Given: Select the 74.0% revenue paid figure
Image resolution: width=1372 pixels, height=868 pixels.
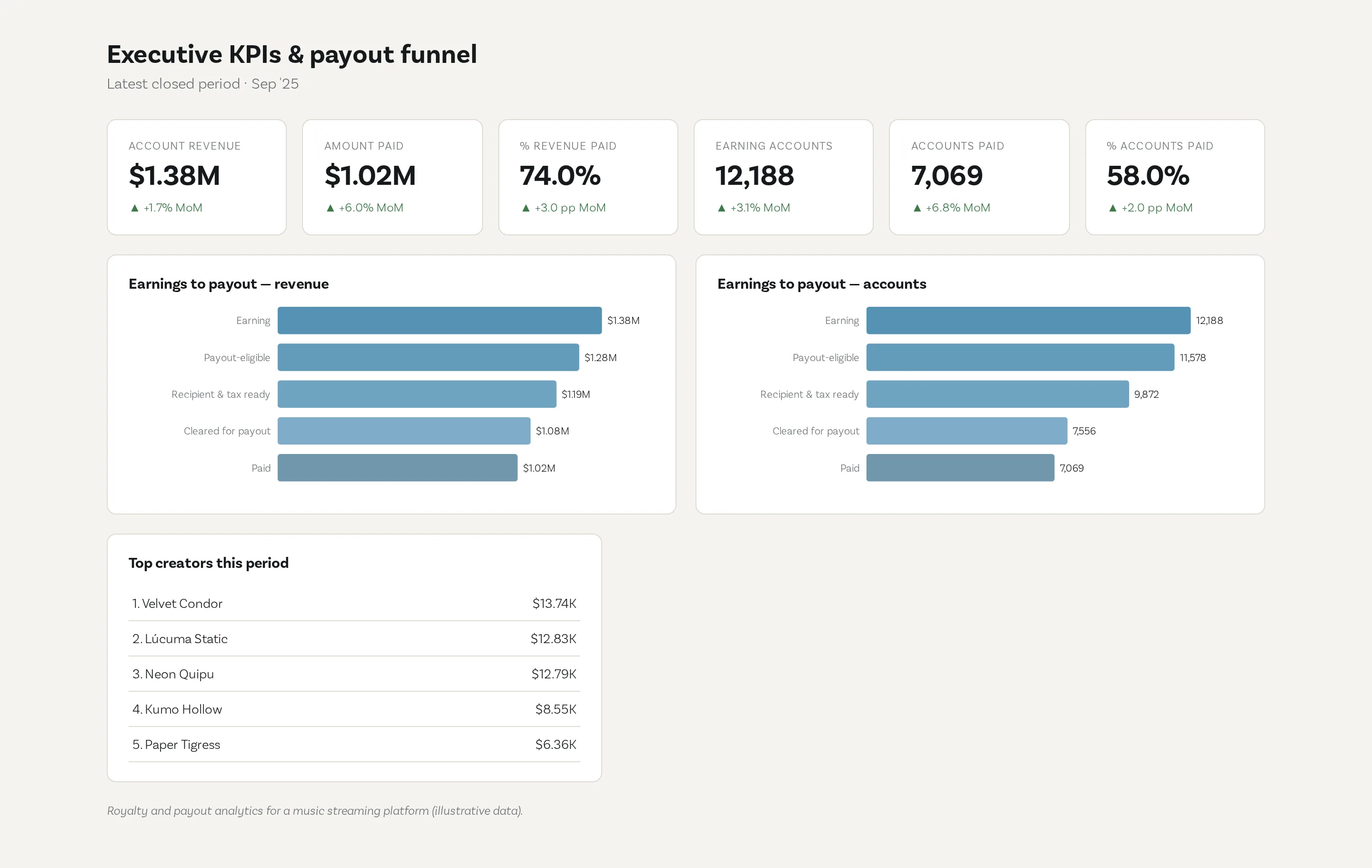Looking at the screenshot, I should 560,175.
